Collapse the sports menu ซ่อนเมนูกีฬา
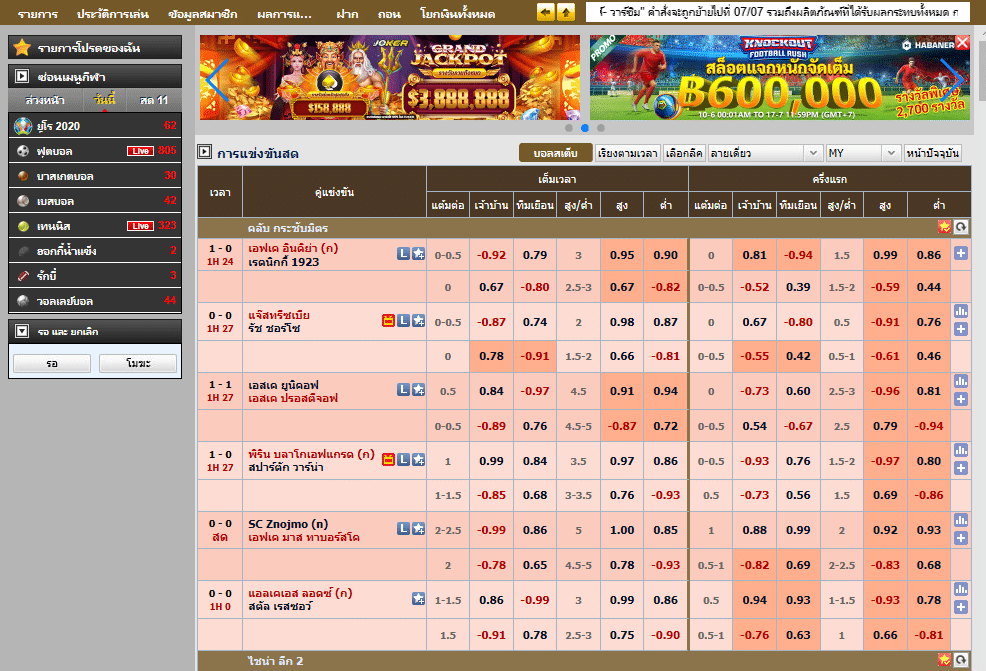The width and height of the screenshot is (986, 671). (x=22, y=76)
